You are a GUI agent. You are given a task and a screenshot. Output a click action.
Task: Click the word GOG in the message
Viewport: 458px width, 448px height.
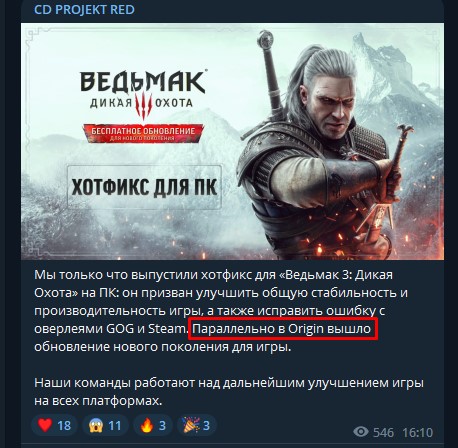[x=120, y=329]
